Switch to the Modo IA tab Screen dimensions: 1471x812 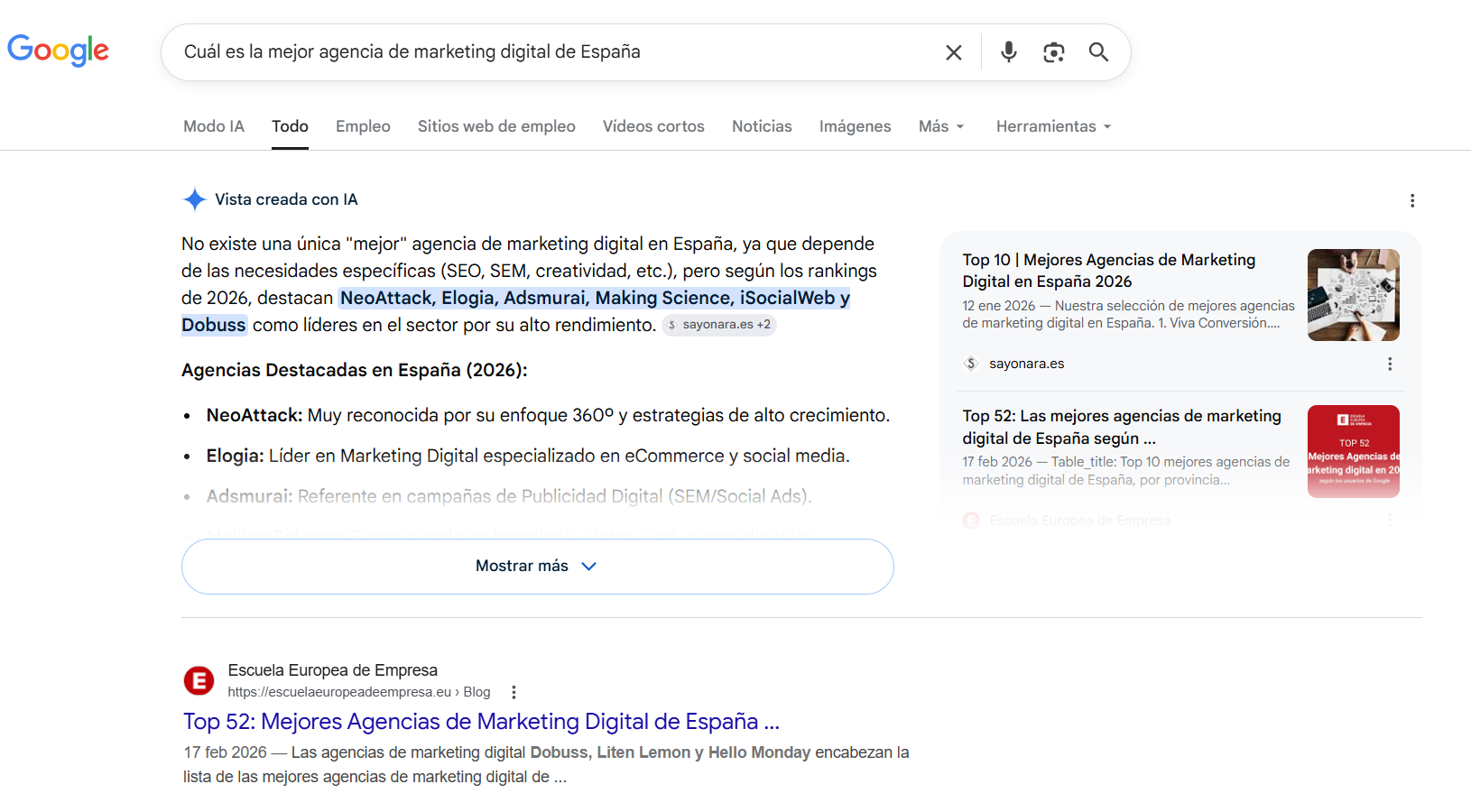[x=214, y=126]
